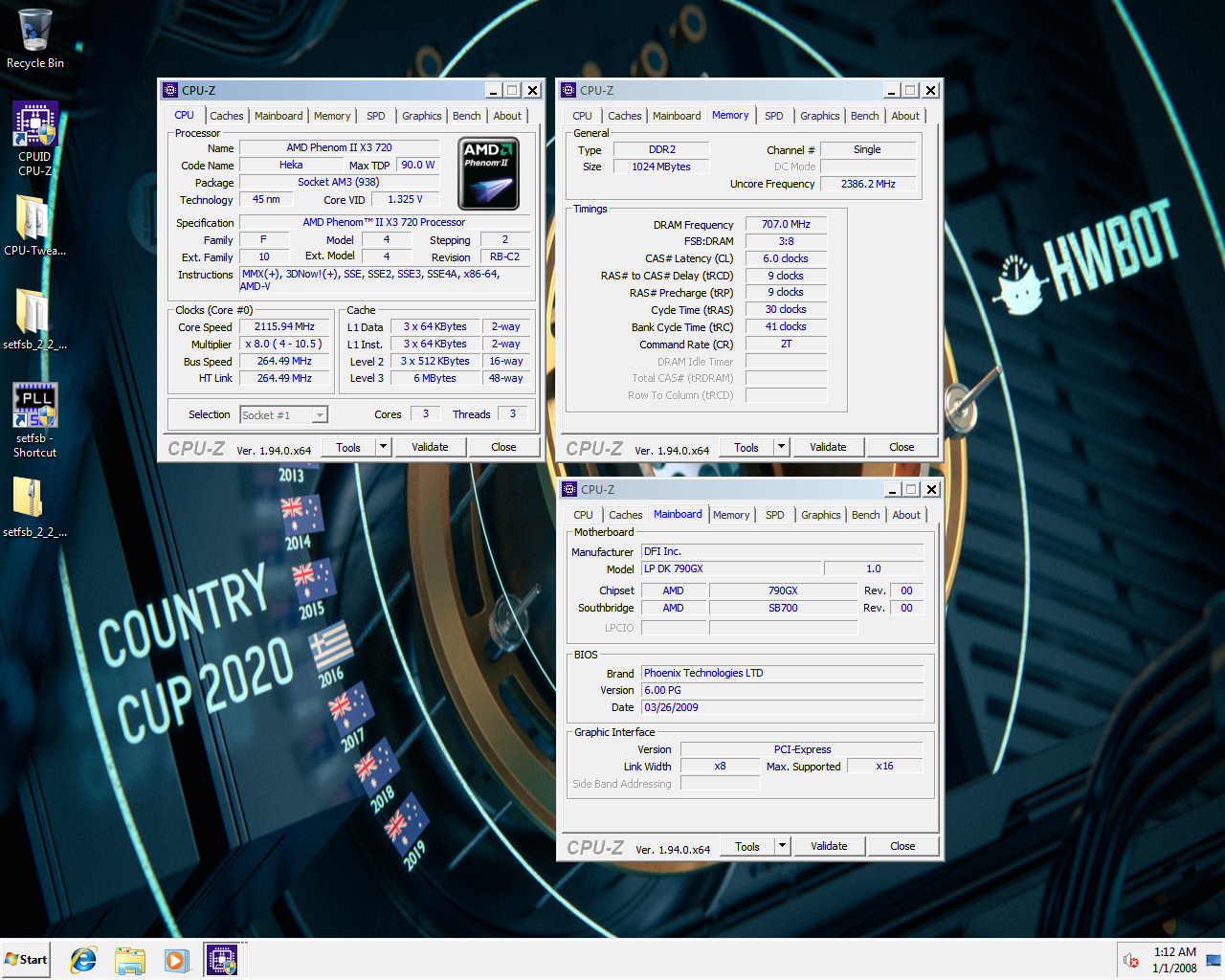Image resolution: width=1225 pixels, height=980 pixels.
Task: Click the clock showing 1:12 AM
Action: 1174,952
